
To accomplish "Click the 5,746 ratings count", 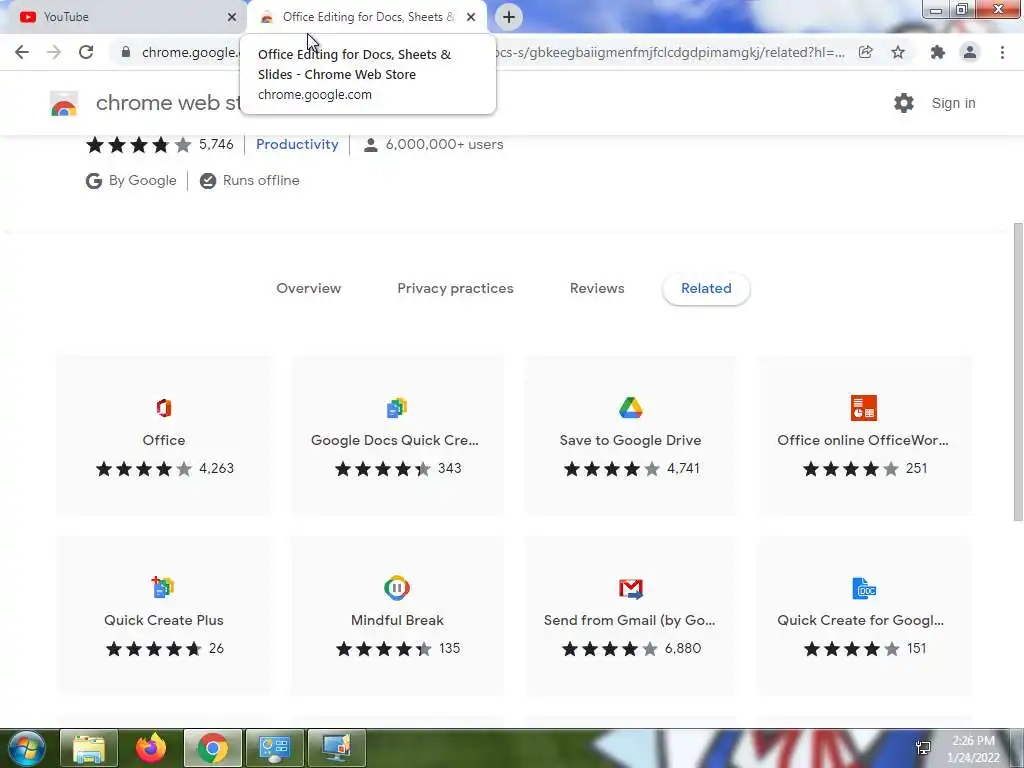I will point(216,144).
